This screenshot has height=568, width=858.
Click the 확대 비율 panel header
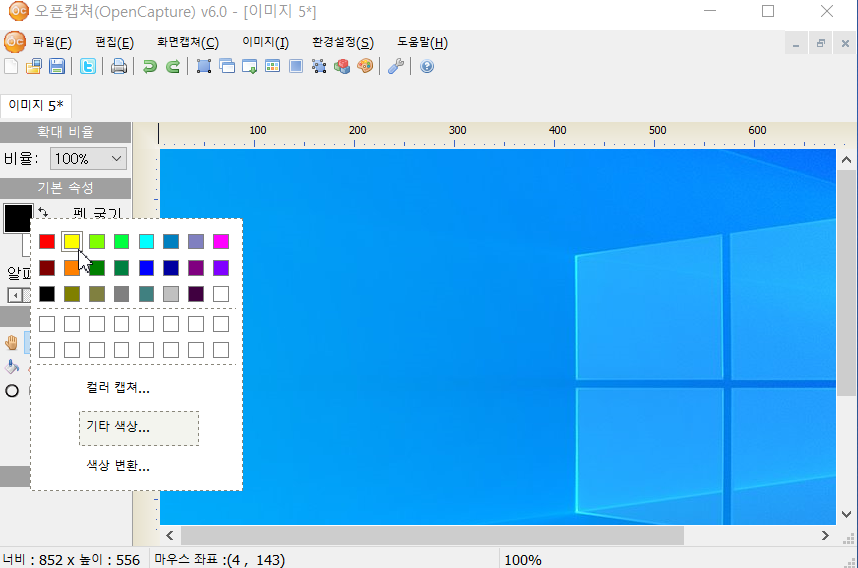coord(65,132)
